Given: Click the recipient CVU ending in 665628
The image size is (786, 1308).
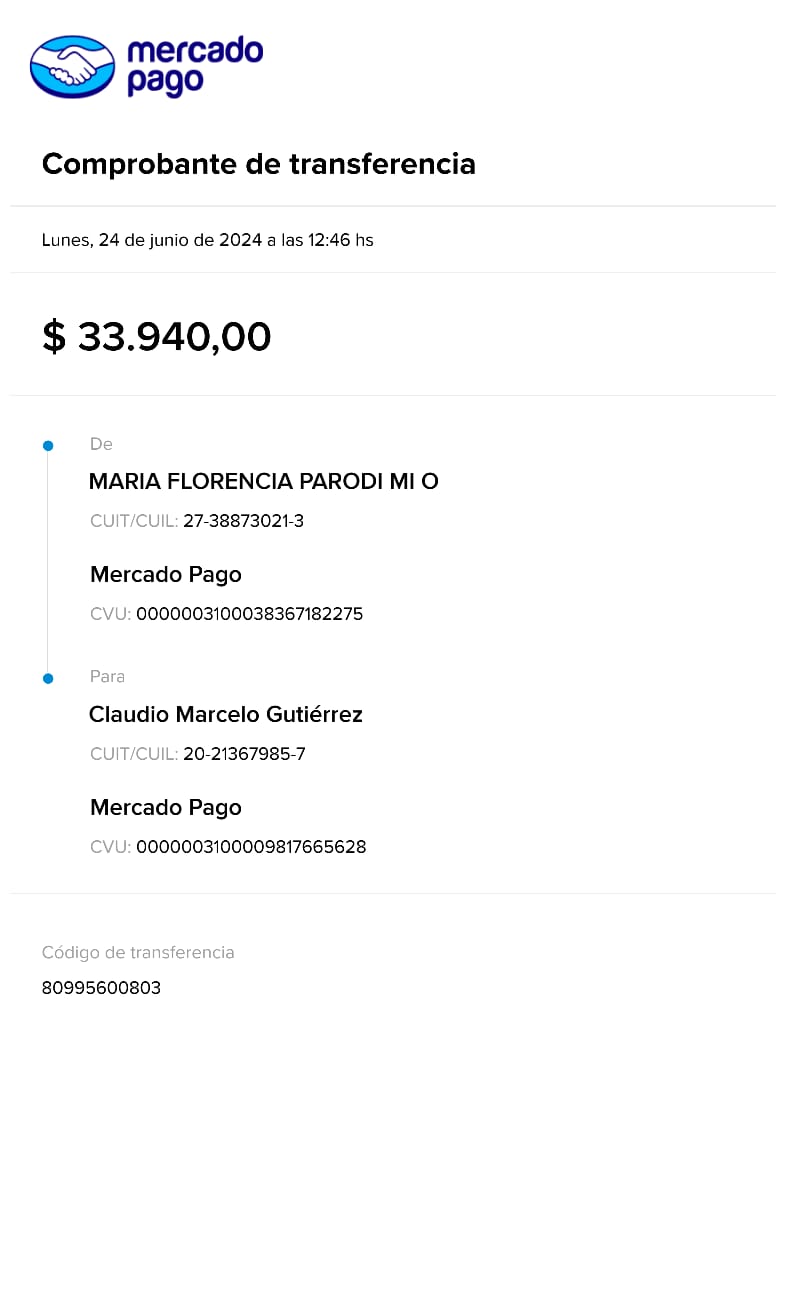Looking at the screenshot, I should tap(250, 847).
